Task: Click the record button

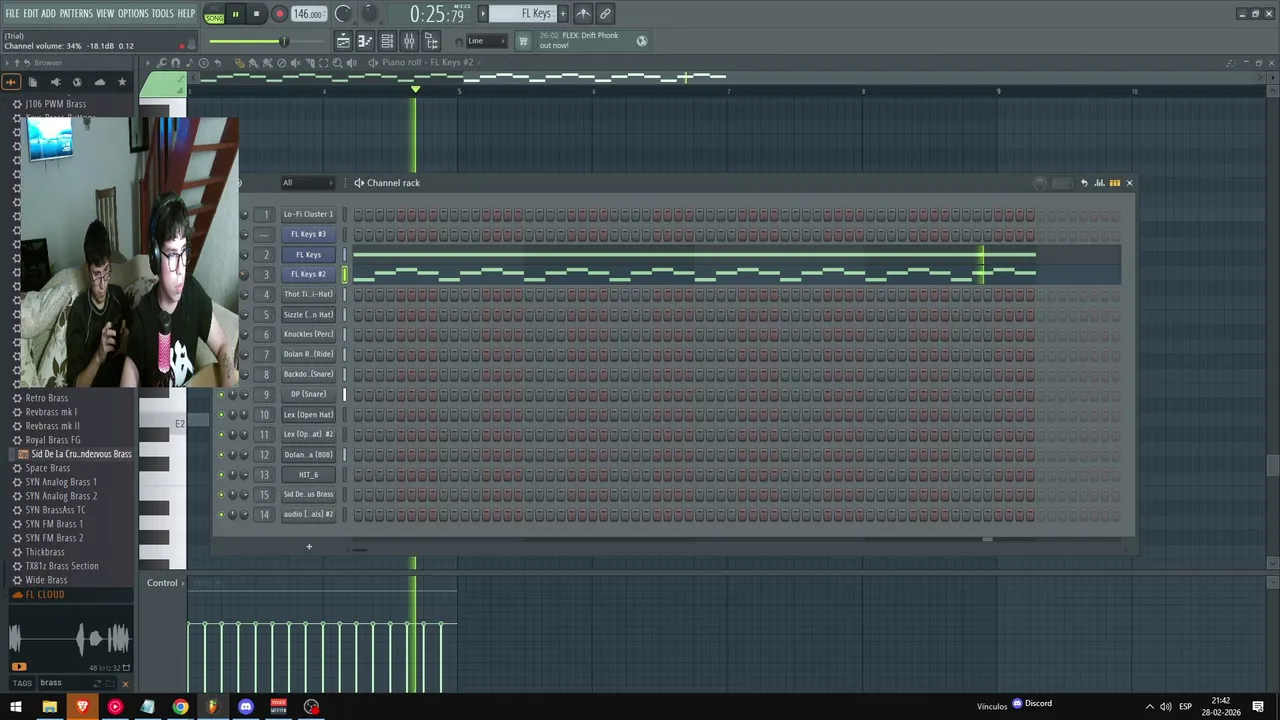Action: (x=279, y=14)
